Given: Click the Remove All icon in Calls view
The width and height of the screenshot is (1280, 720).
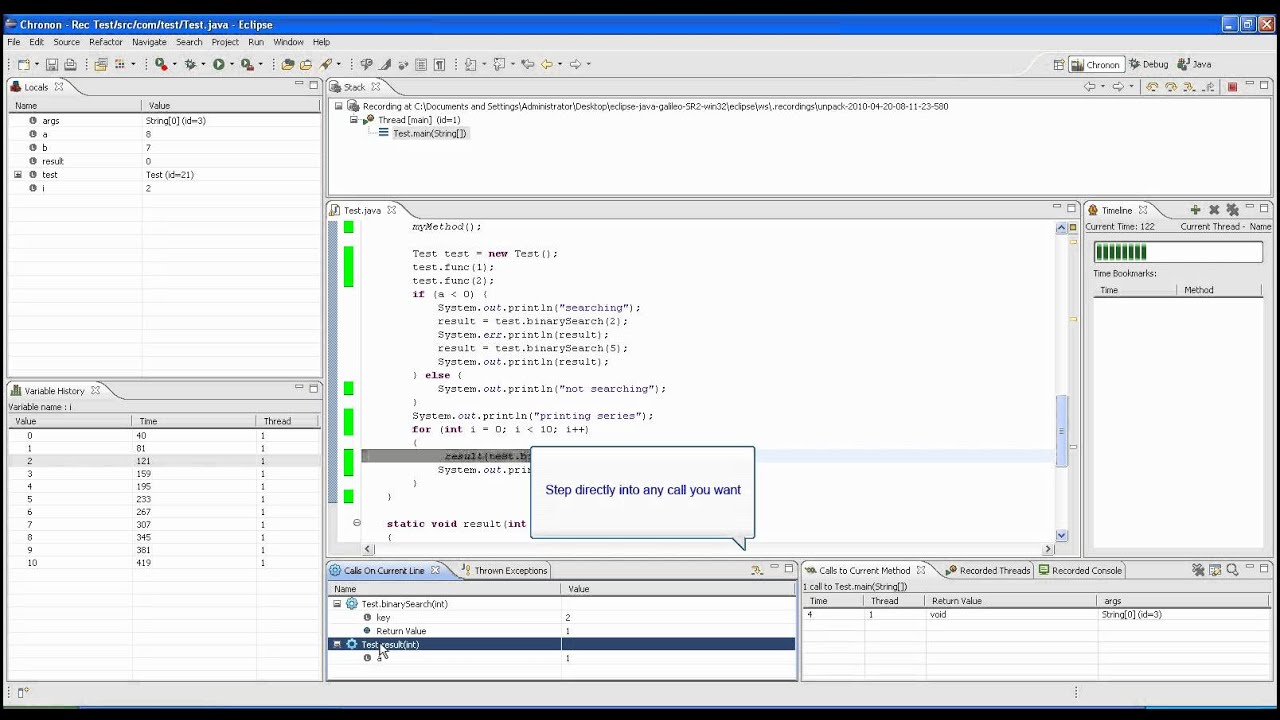Looking at the screenshot, I should [x=1198, y=570].
